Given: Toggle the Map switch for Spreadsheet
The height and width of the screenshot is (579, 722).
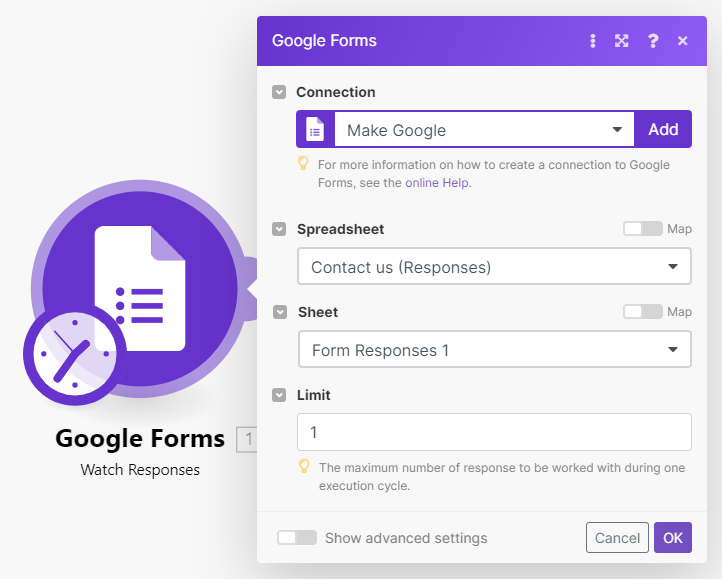Looking at the screenshot, I should (643, 228).
